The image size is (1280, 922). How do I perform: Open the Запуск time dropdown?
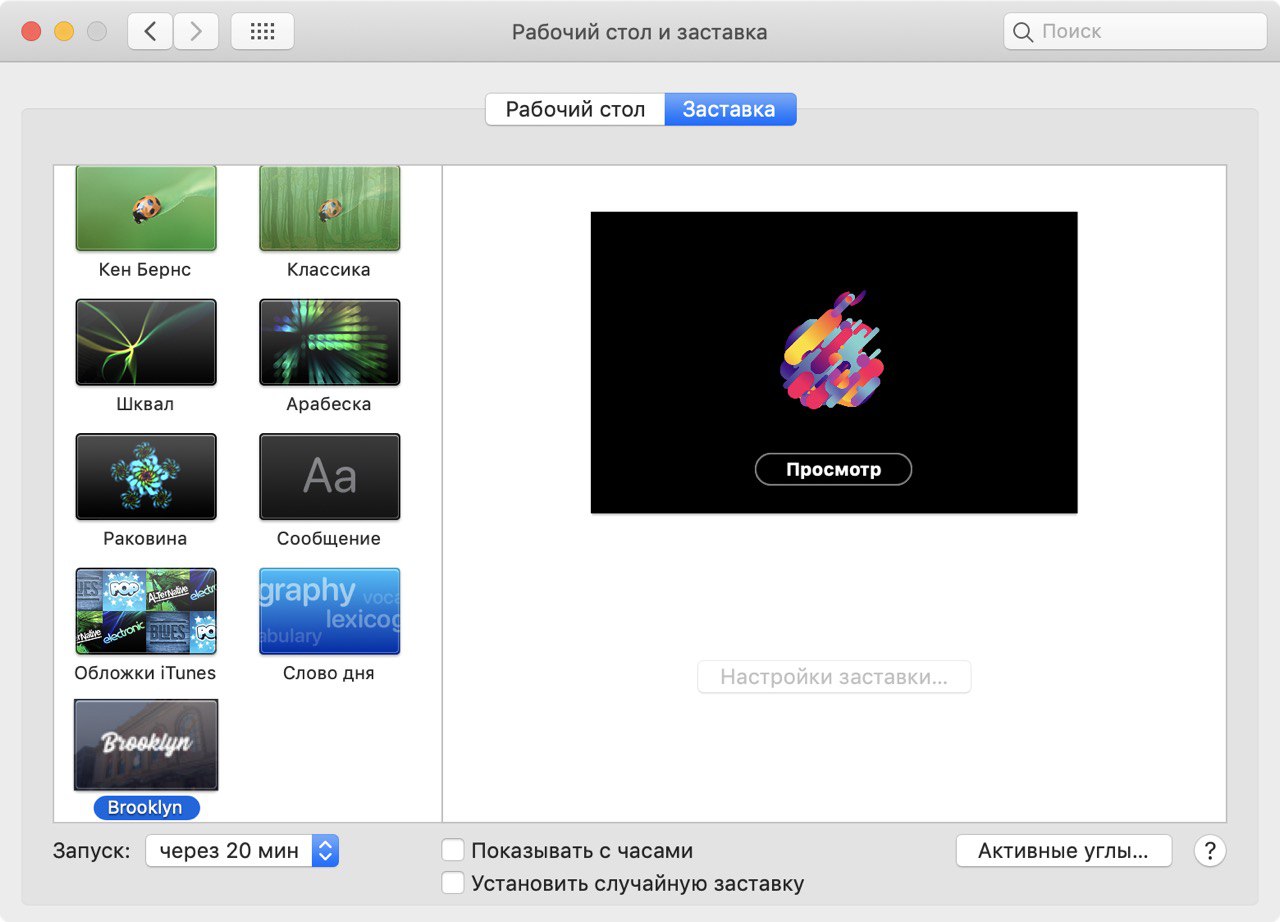click(x=242, y=851)
